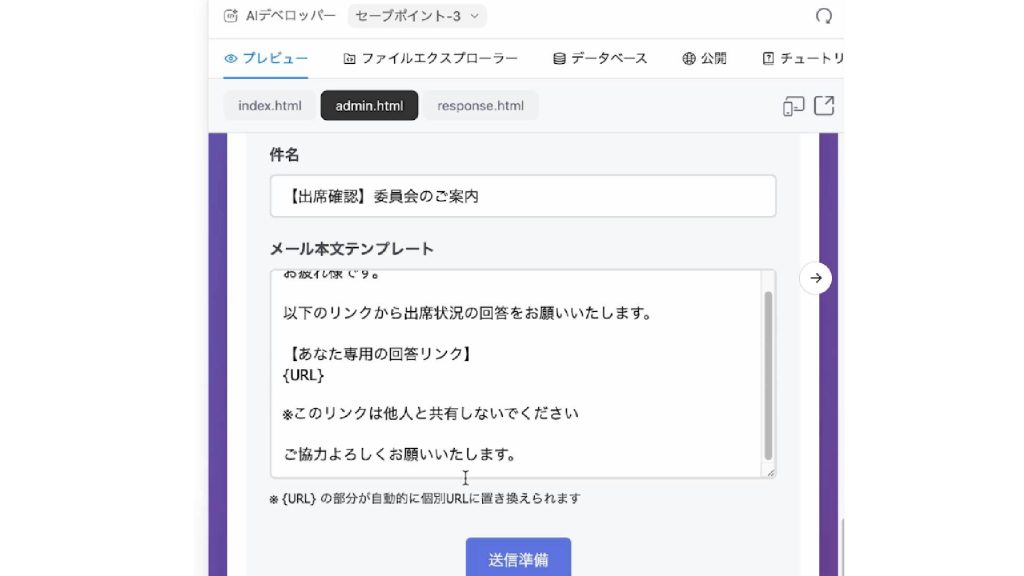Open the セーブポイント-3 dropdown
This screenshot has width=1024, height=576.
pyautogui.click(x=417, y=16)
